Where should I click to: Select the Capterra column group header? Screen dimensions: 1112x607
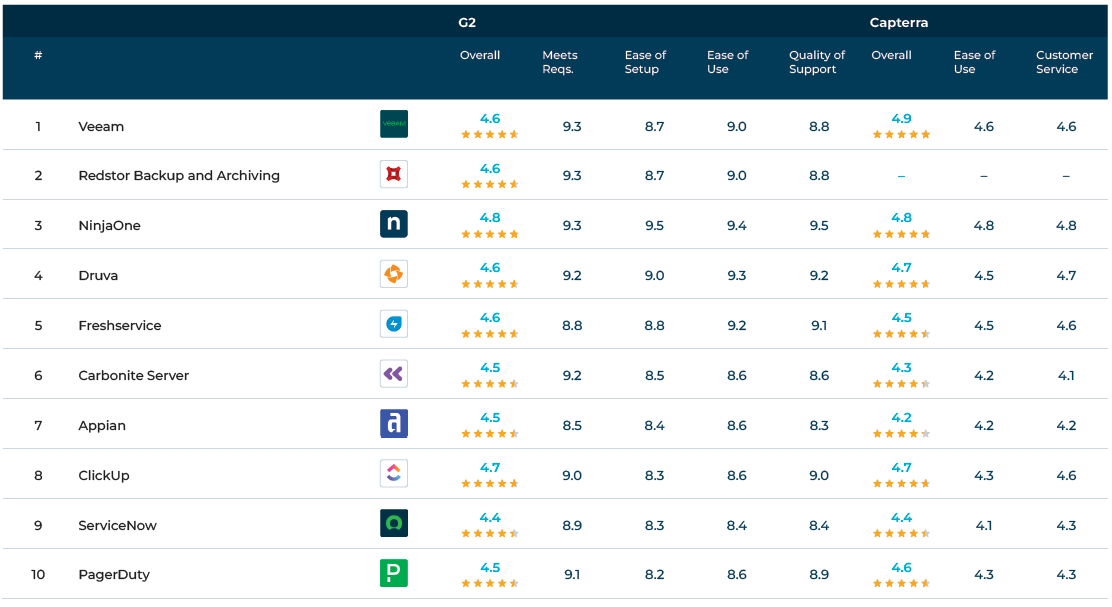point(899,23)
